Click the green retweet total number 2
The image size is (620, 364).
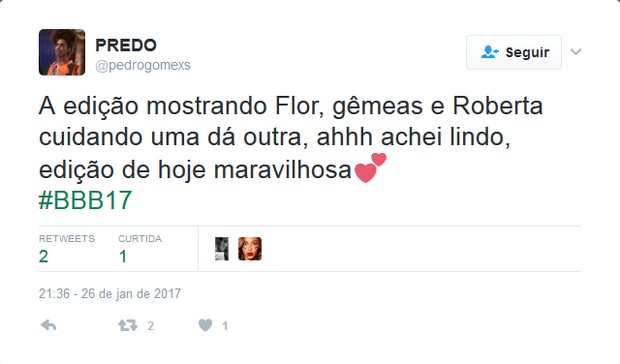coord(43,256)
